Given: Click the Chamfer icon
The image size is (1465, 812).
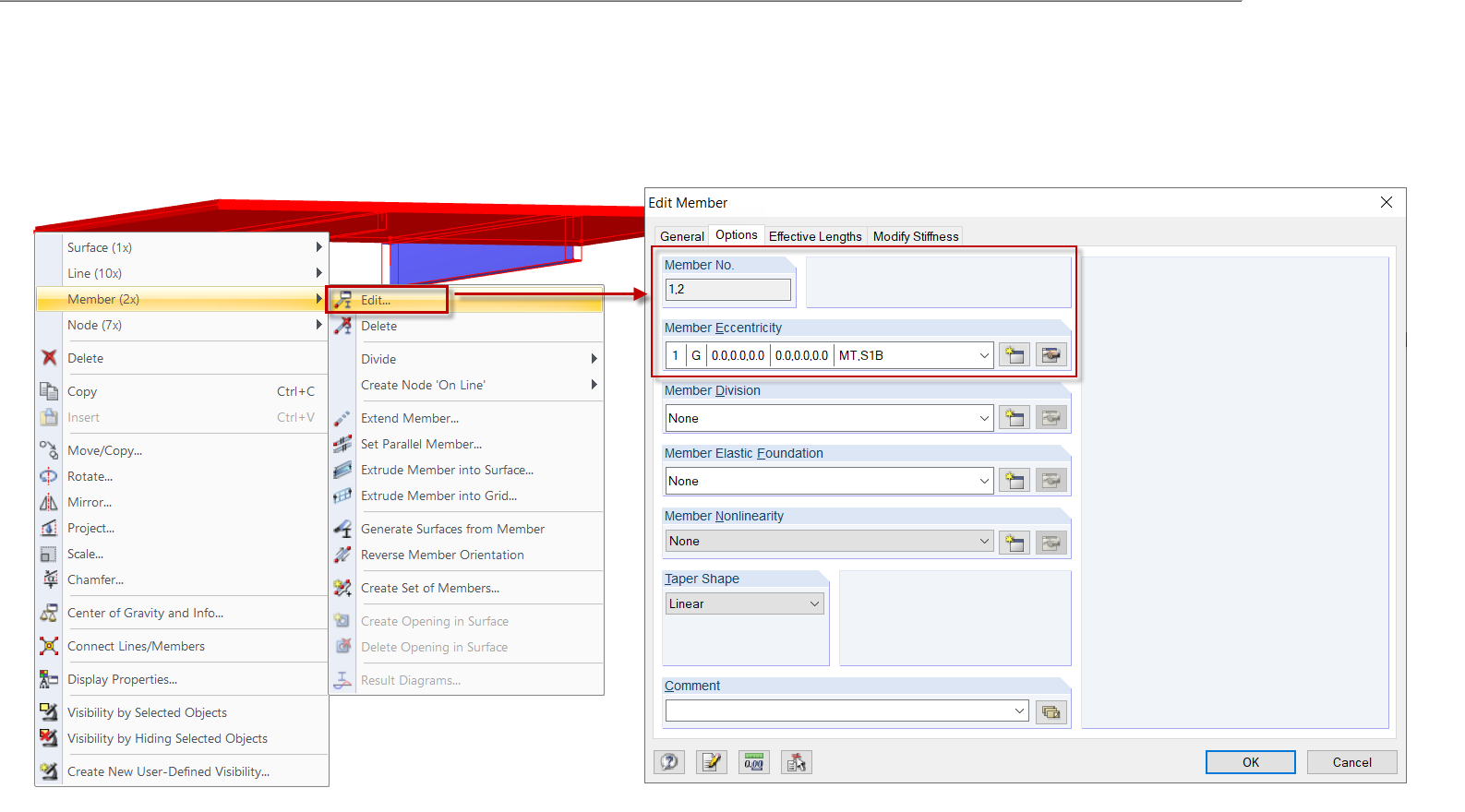Looking at the screenshot, I should (49, 579).
